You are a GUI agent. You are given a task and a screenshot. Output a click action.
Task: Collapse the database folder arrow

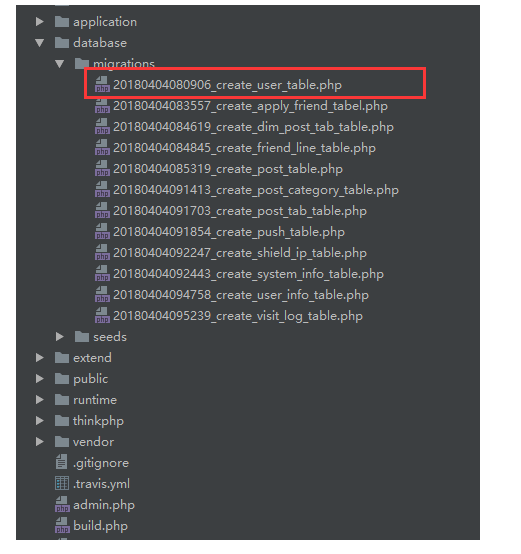[x=40, y=43]
